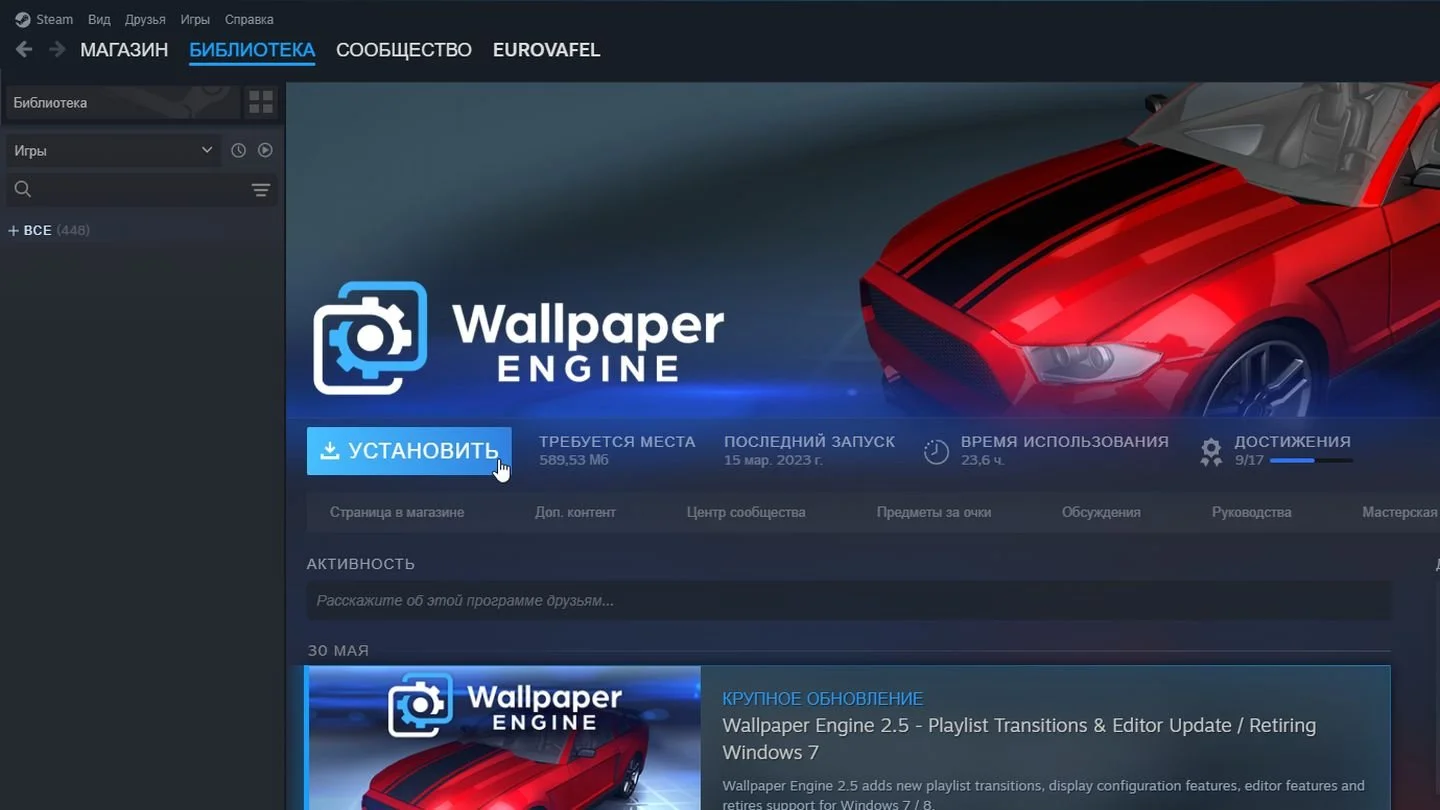
Task: Open Страница в магазине link
Action: click(397, 512)
